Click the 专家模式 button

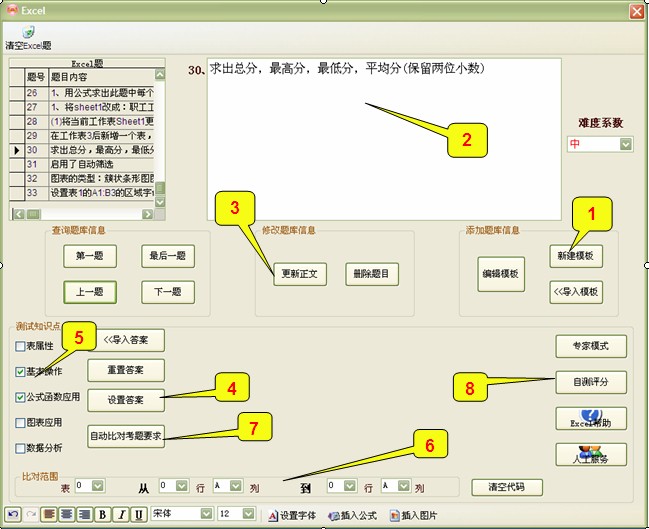591,346
